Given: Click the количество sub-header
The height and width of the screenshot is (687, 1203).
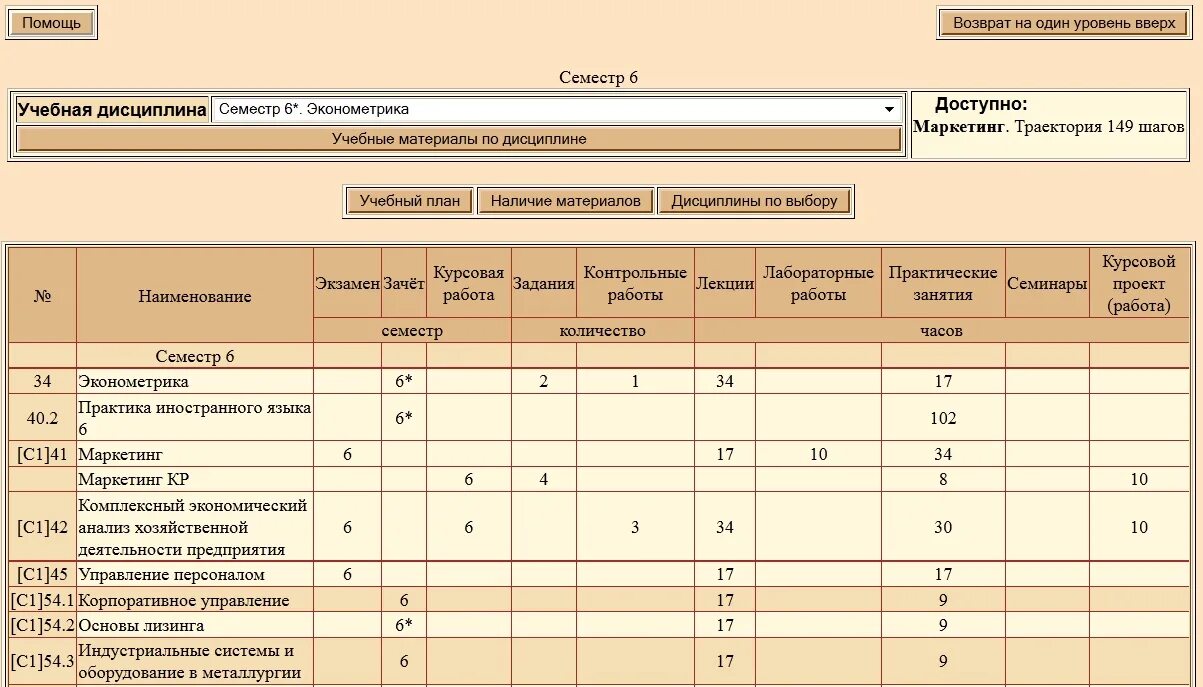Looking at the screenshot, I should click(x=602, y=331).
